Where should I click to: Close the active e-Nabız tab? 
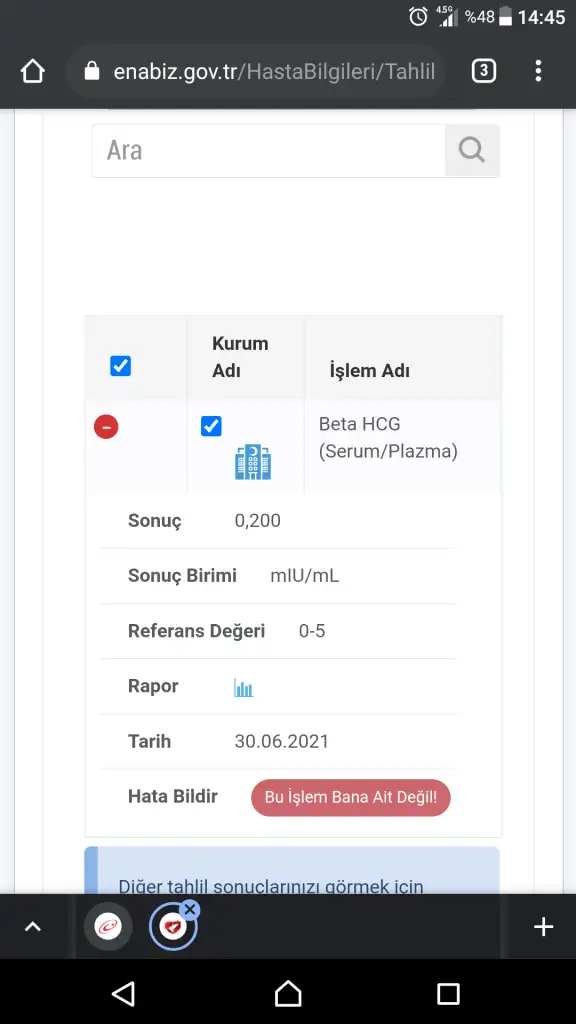[189, 909]
